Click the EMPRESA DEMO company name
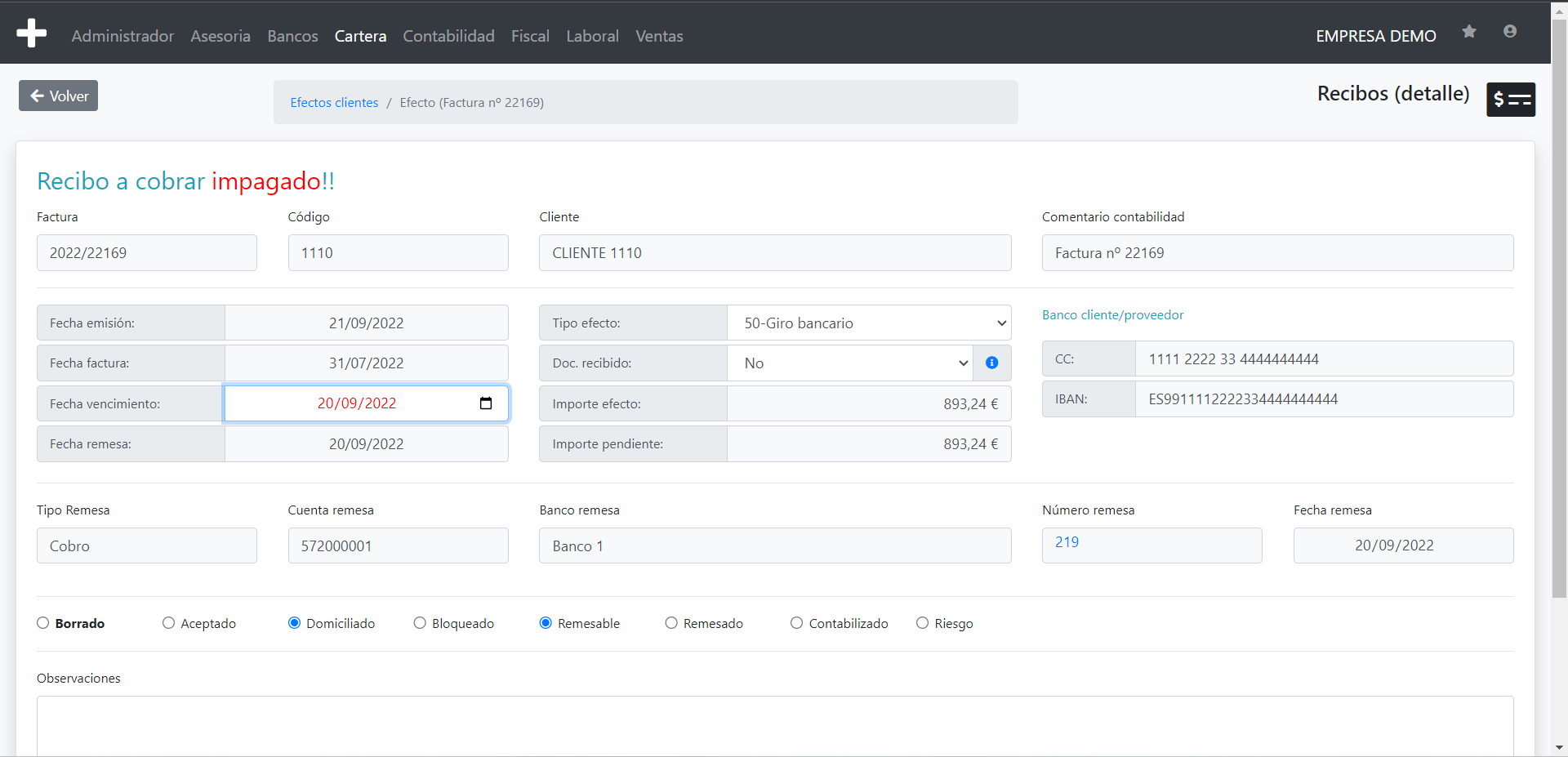The width and height of the screenshot is (1568, 757). [1375, 36]
